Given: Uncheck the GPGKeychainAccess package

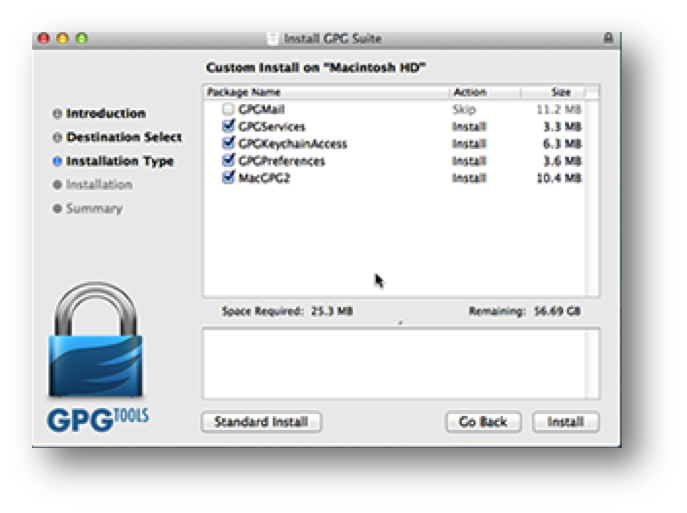Looking at the screenshot, I should [228, 143].
